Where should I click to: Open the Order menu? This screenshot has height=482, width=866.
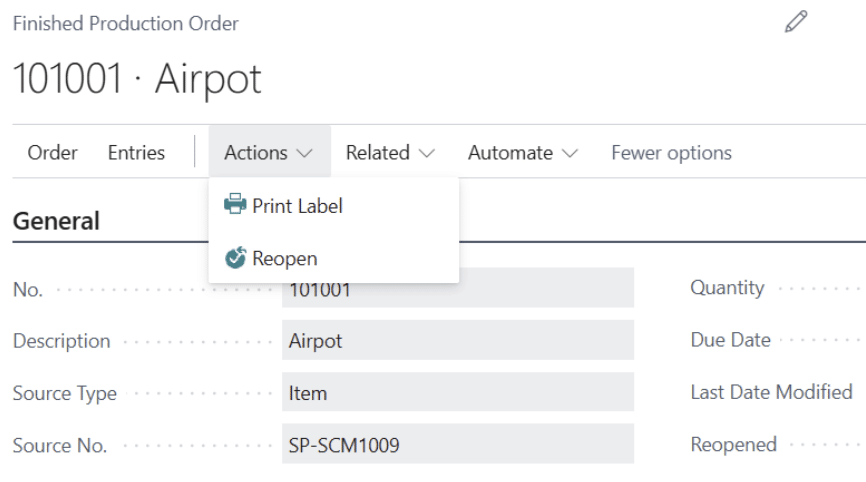tap(53, 153)
